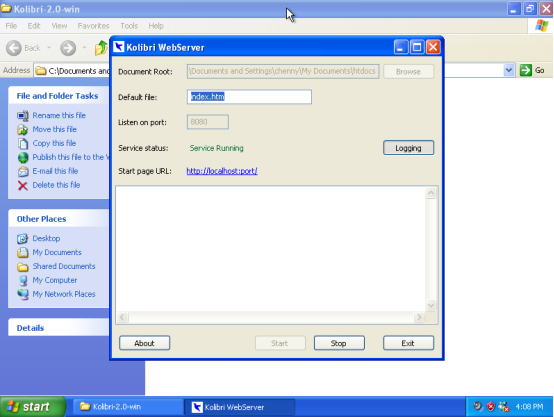This screenshot has height=417, width=554.
Task: Open the Forward history dropdown arrow
Action: point(84,47)
